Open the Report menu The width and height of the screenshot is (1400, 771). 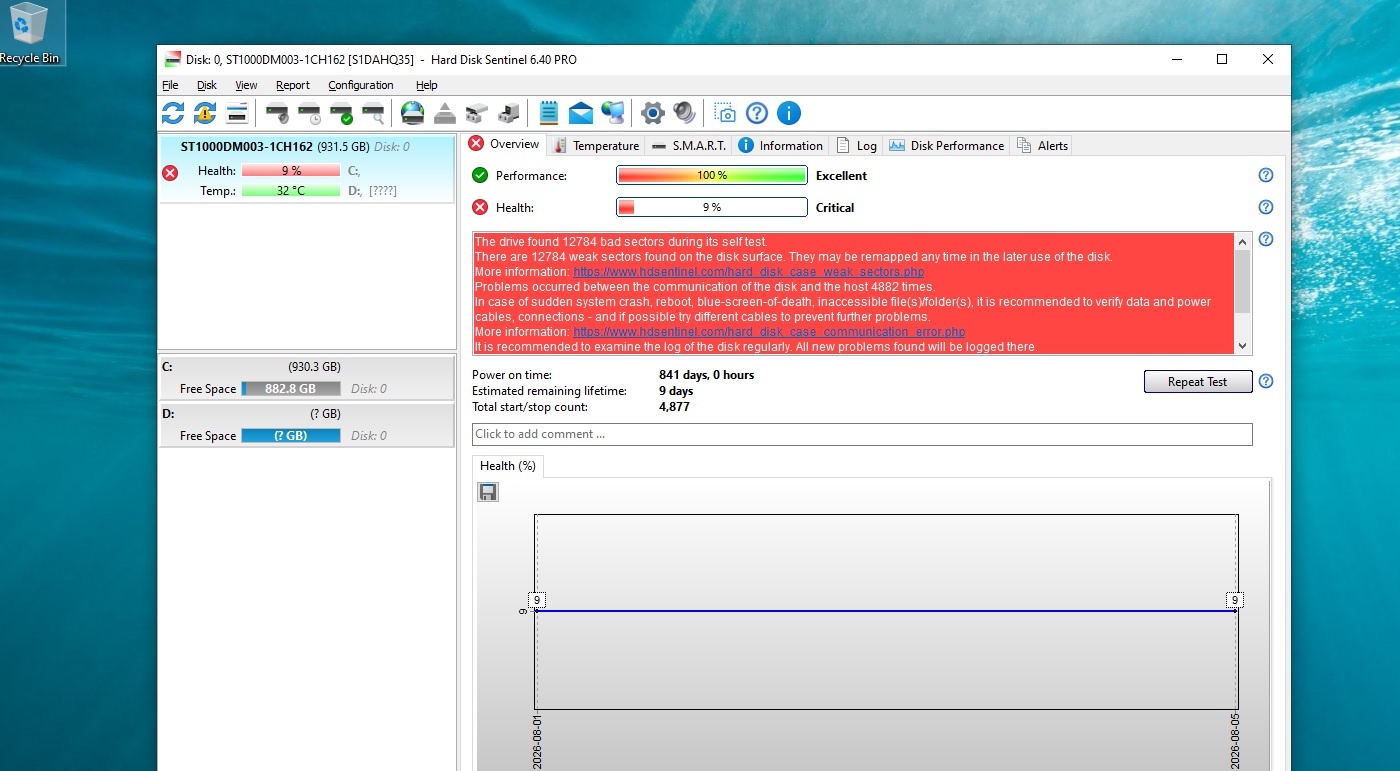(293, 85)
